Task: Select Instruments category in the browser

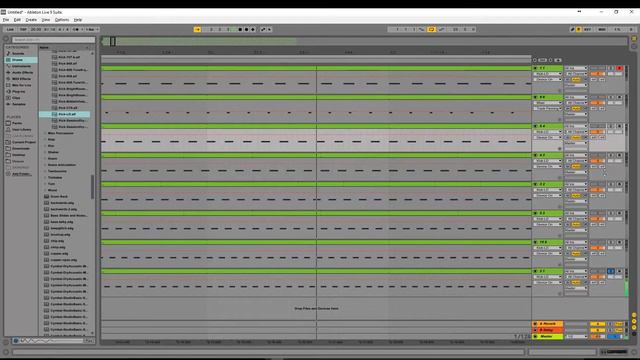Action: [21, 66]
